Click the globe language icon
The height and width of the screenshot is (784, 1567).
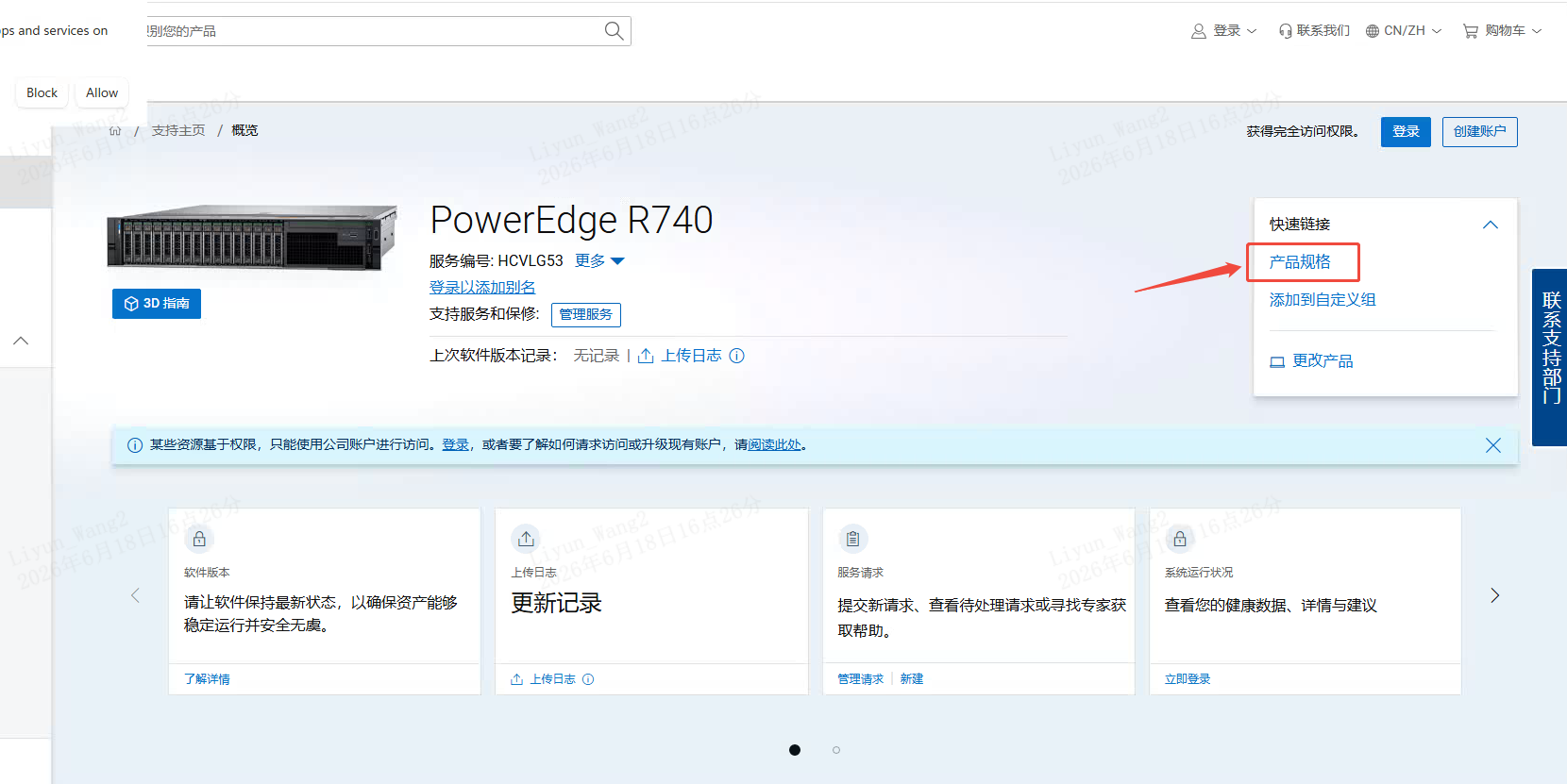click(1373, 31)
